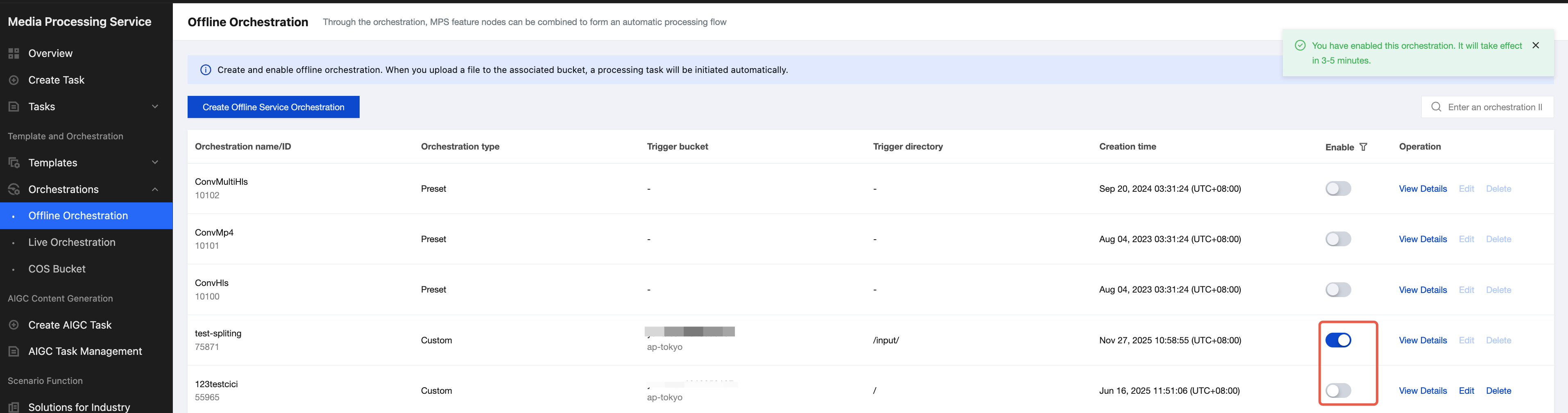Screen dimensions: 1568x413
Task: Focus the orchestration search input field
Action: click(x=1494, y=107)
